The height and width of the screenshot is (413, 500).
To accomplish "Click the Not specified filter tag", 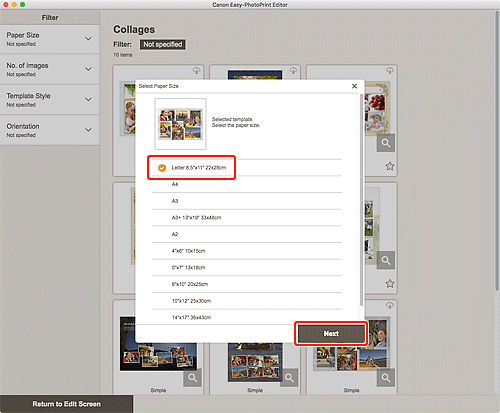I will click(163, 44).
